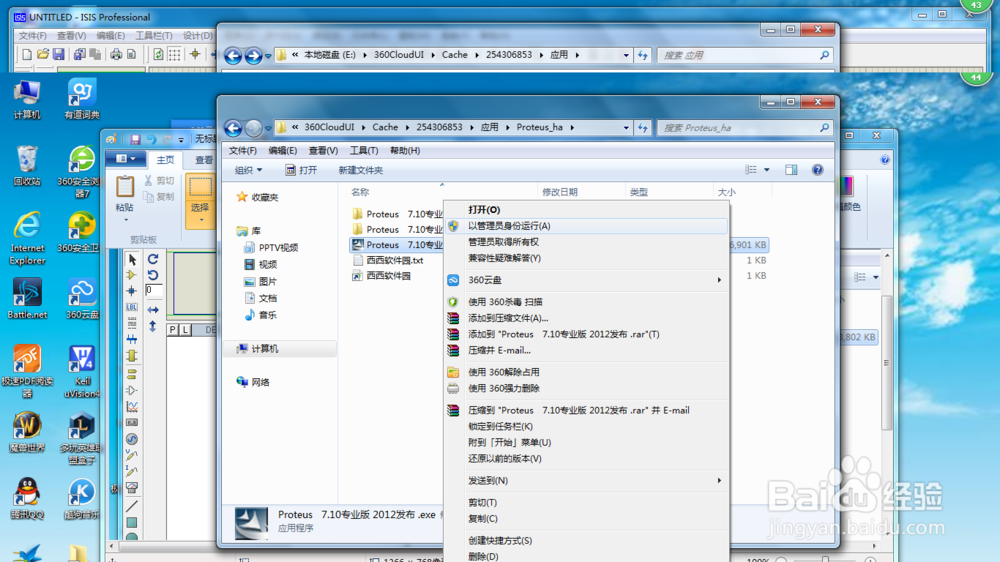Screen dimensions: 1000x562
Task: Click the ISIS Redraw display icon
Action: 158,55
